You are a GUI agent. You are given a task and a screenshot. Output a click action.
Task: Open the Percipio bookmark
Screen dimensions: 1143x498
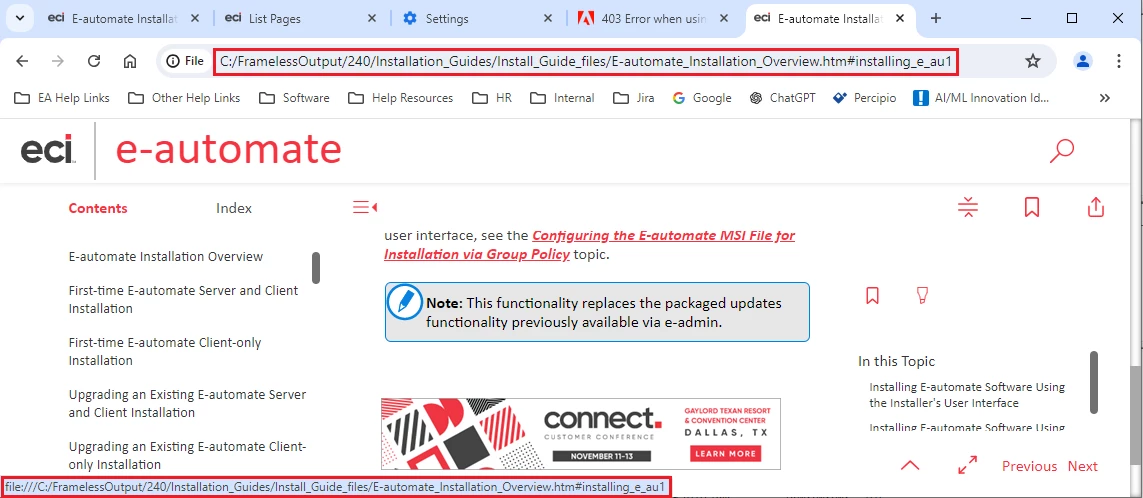865,98
